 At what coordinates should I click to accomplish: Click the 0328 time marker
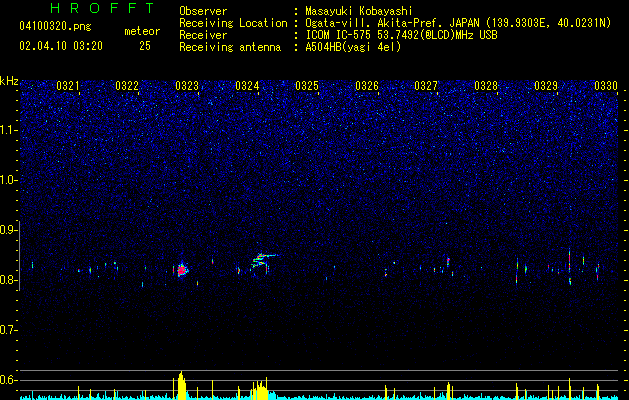486,86
